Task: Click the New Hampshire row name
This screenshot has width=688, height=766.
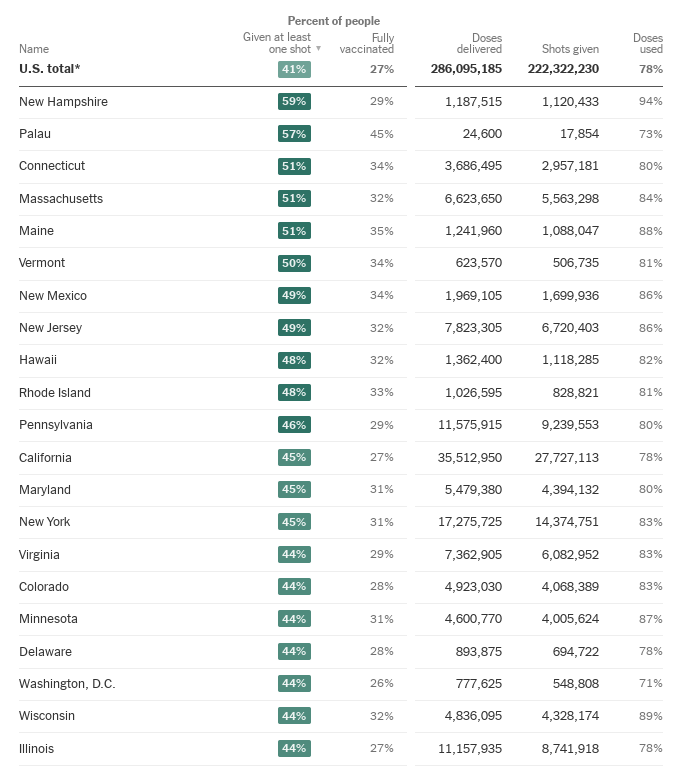Action: click(63, 102)
